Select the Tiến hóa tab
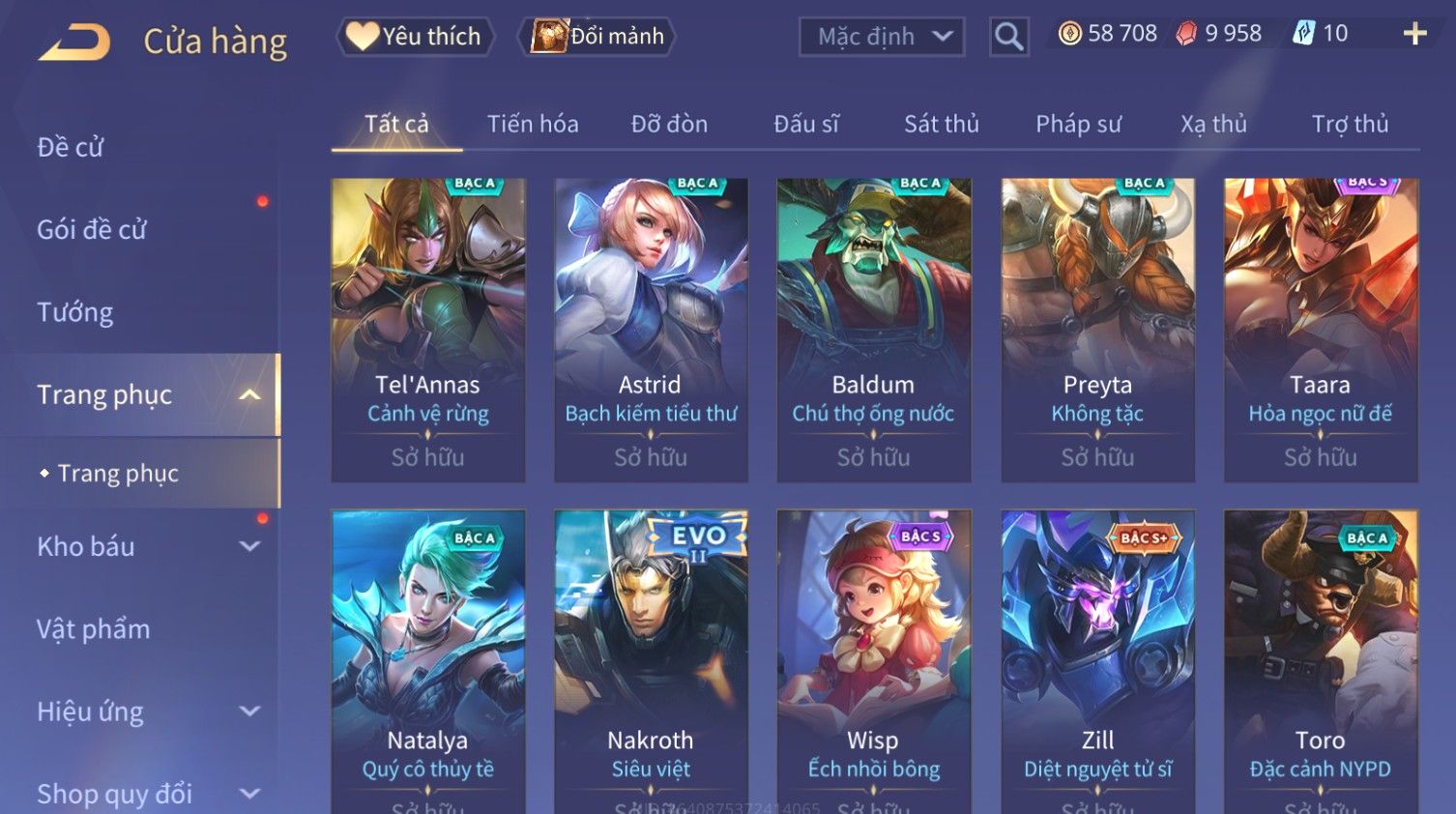Screen dimensions: 1456x814 [533, 124]
